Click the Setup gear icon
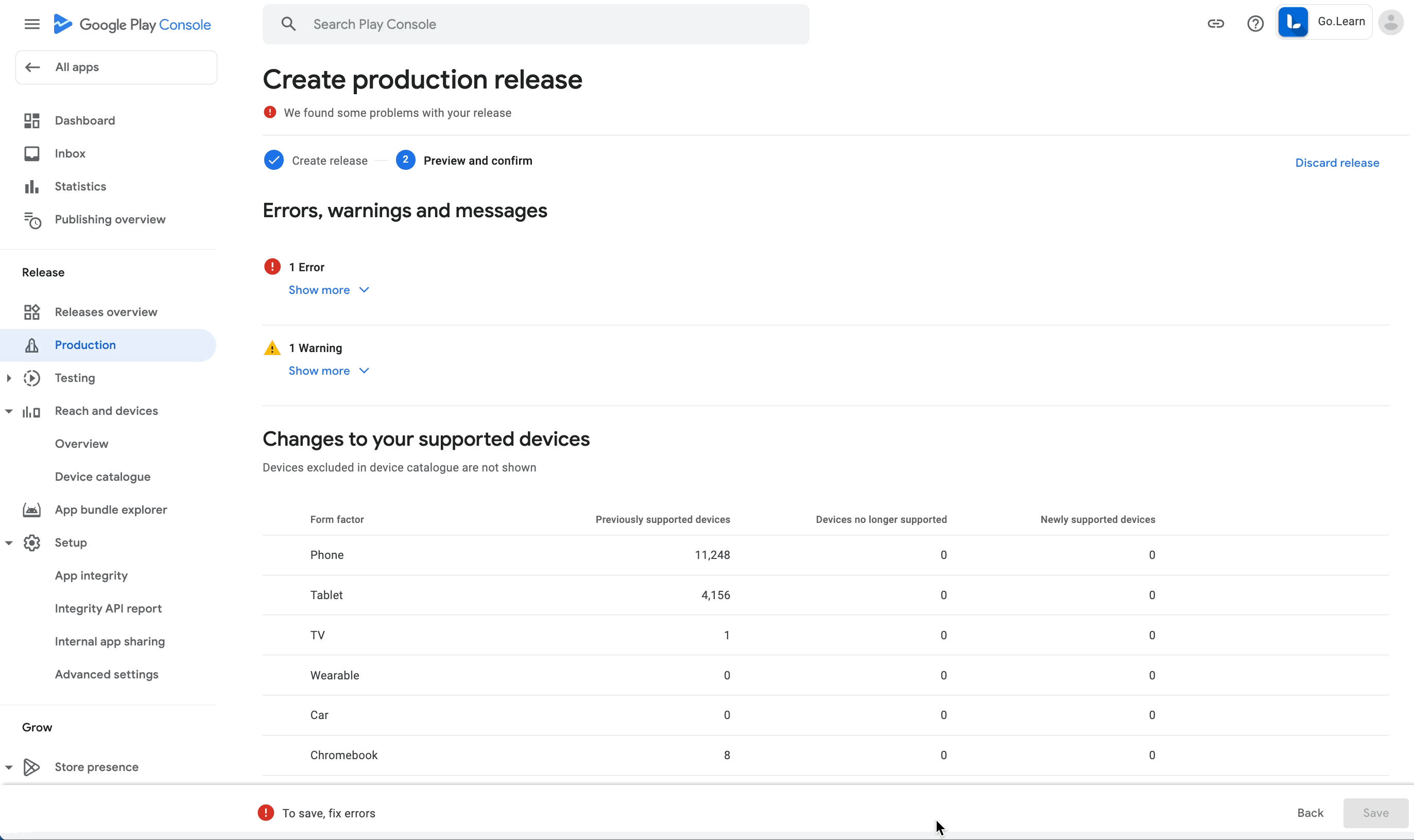This screenshot has width=1414, height=840. tap(32, 543)
